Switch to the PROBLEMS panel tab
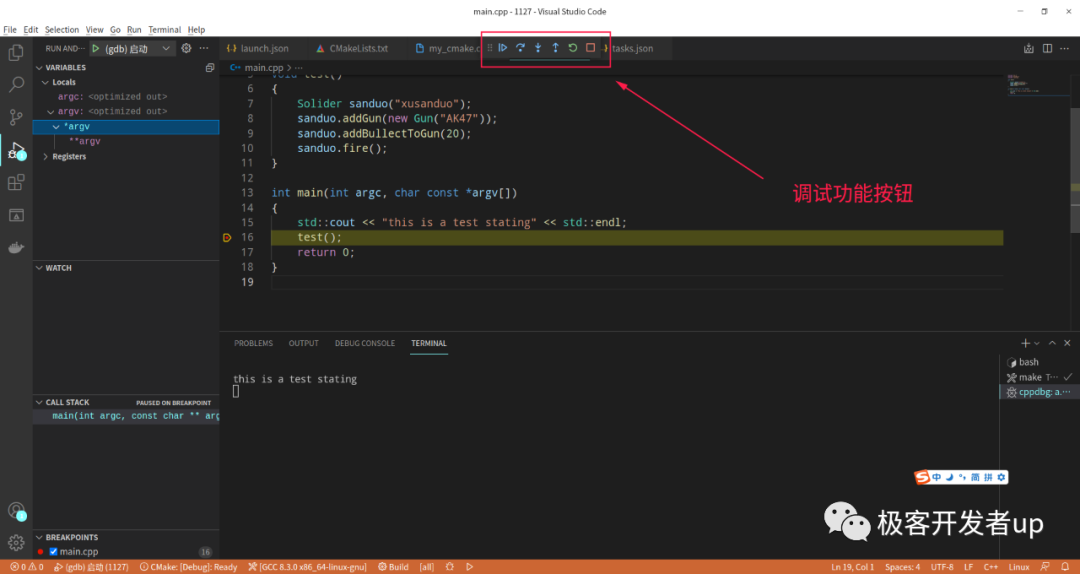 253,343
